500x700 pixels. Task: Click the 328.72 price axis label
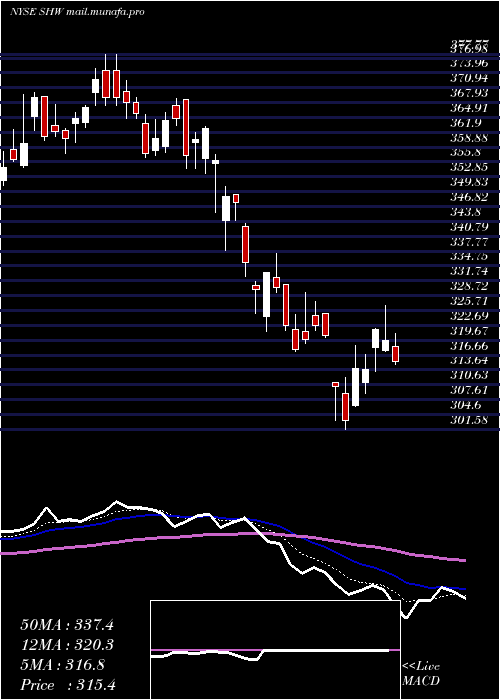point(469,286)
